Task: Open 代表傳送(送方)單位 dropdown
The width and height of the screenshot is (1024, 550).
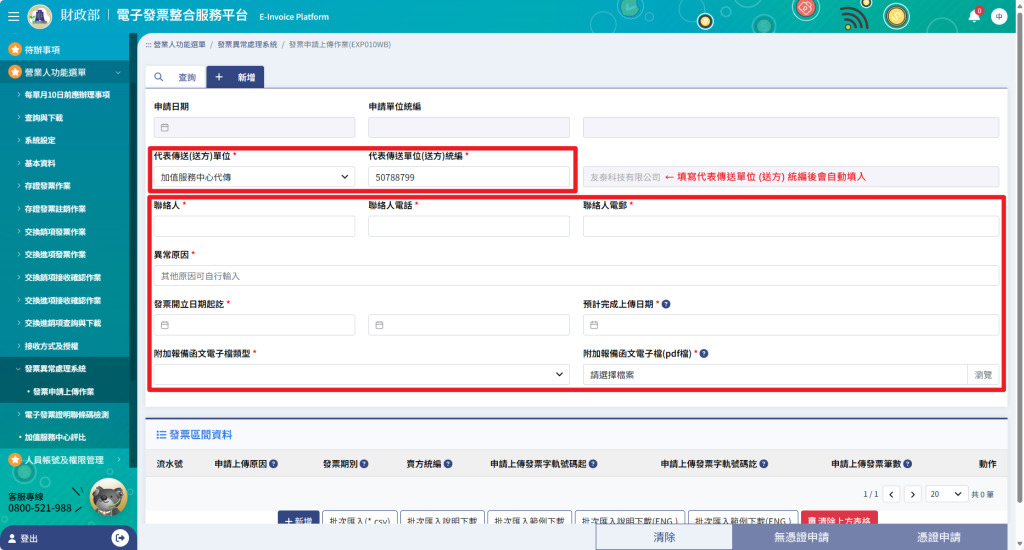Action: pos(254,177)
